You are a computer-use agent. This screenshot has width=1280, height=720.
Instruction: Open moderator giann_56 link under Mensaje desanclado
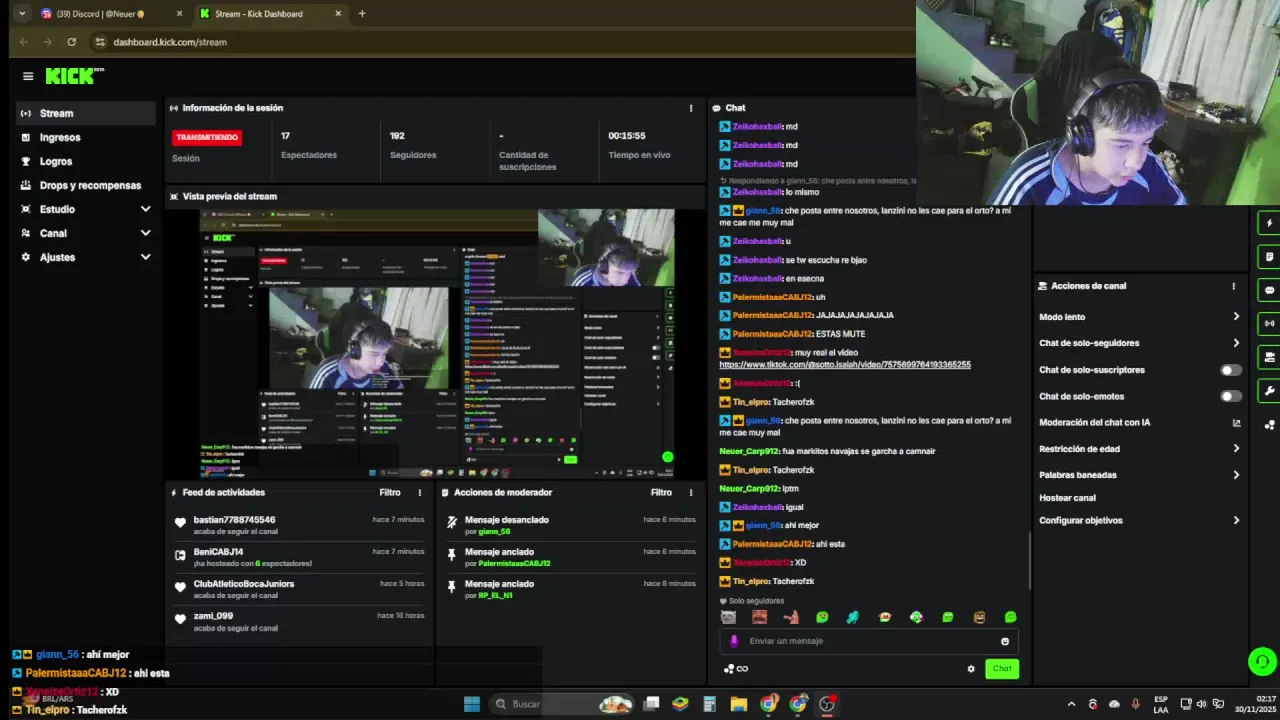click(x=494, y=531)
